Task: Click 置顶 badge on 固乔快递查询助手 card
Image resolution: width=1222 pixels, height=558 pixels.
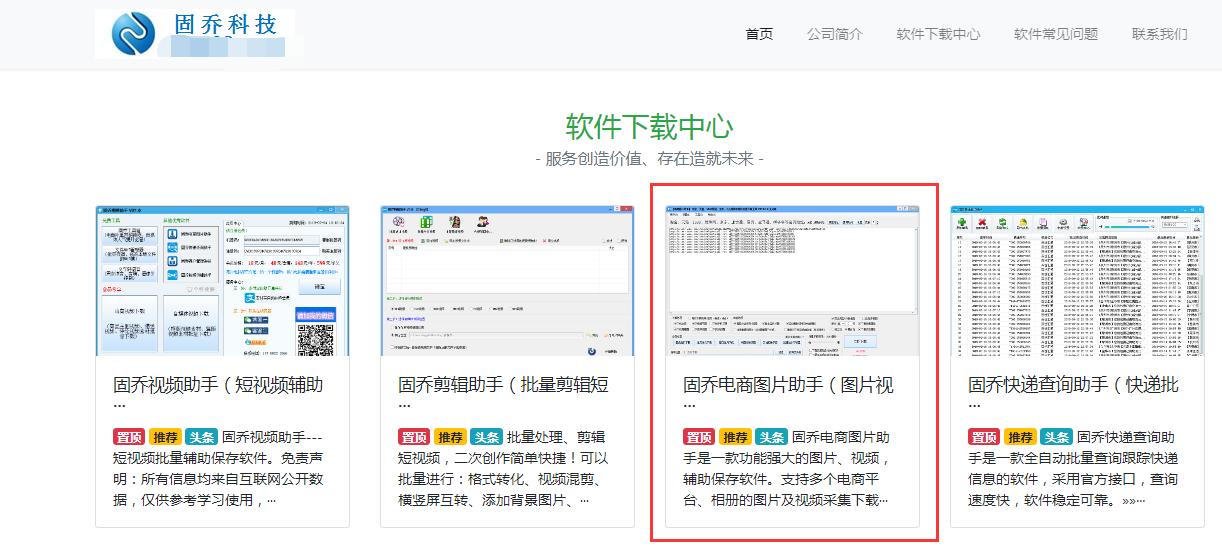Action: tap(984, 437)
